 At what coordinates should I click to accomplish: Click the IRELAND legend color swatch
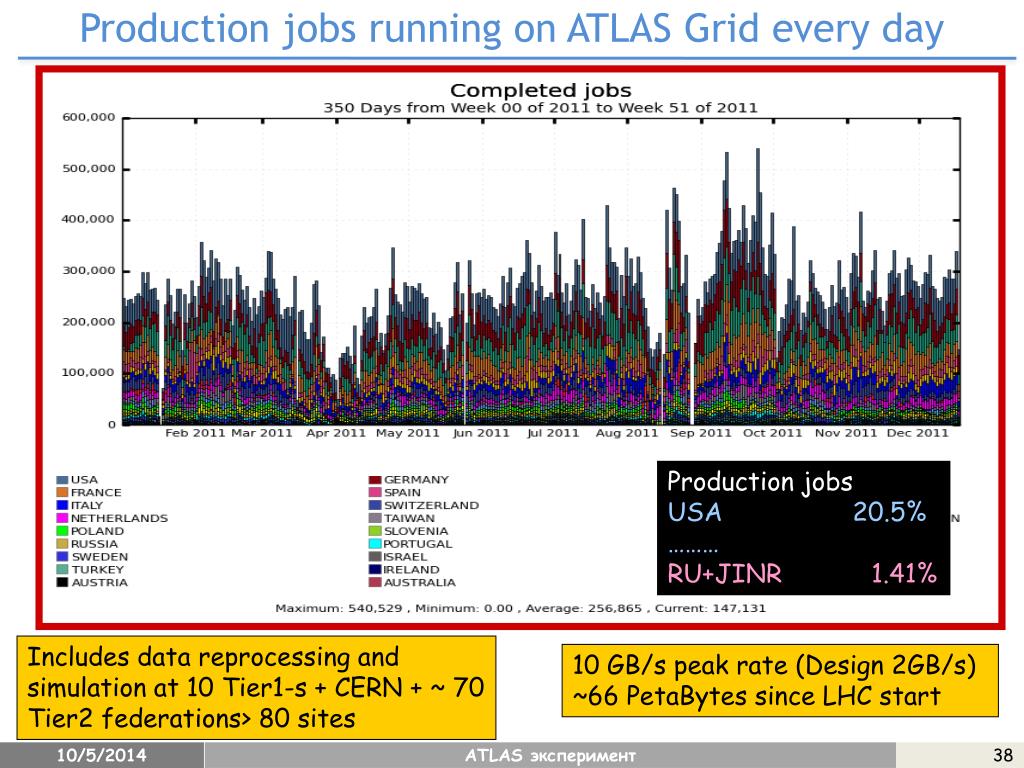pyautogui.click(x=375, y=570)
